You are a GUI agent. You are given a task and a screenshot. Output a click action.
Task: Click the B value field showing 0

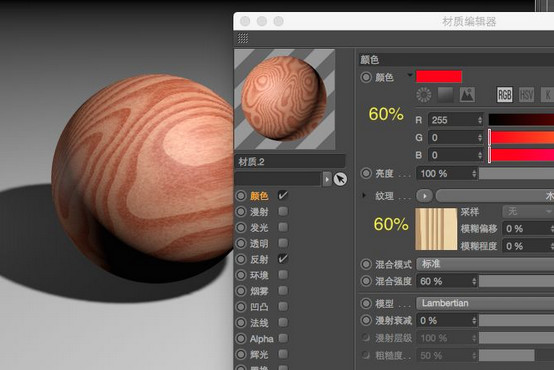tap(455, 154)
